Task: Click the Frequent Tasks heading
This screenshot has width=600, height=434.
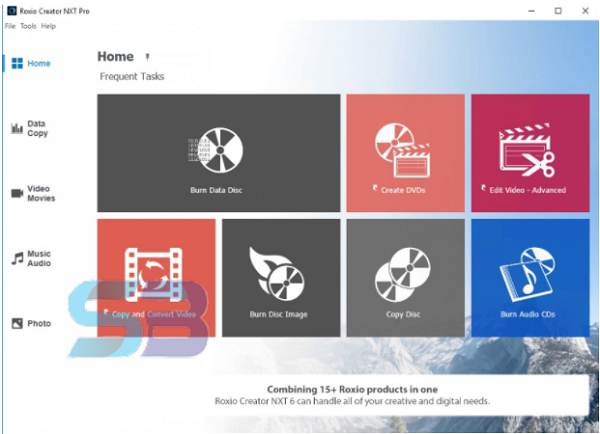Action: click(x=132, y=77)
